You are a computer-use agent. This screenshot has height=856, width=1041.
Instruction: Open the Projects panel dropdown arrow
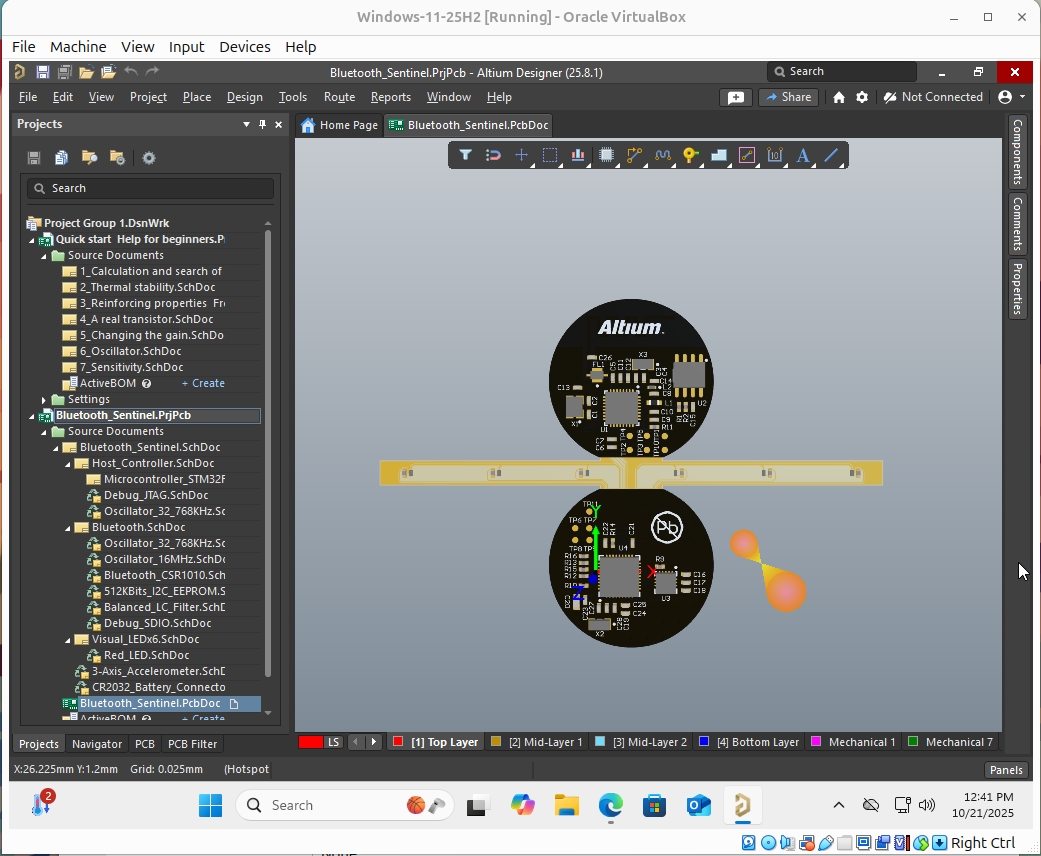click(x=246, y=124)
